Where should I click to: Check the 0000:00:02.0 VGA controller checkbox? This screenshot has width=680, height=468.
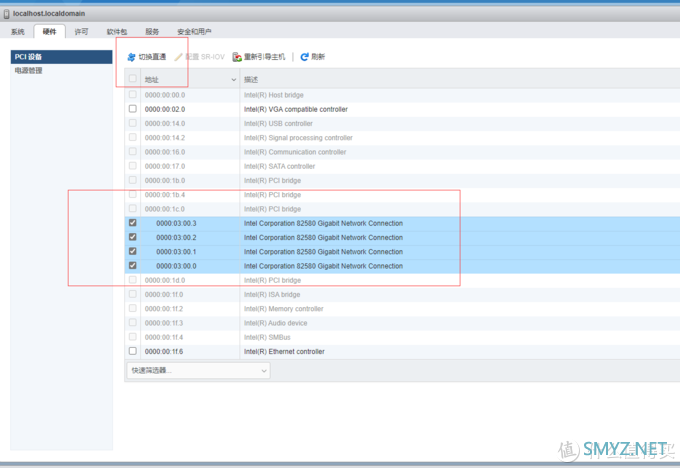coord(133,109)
